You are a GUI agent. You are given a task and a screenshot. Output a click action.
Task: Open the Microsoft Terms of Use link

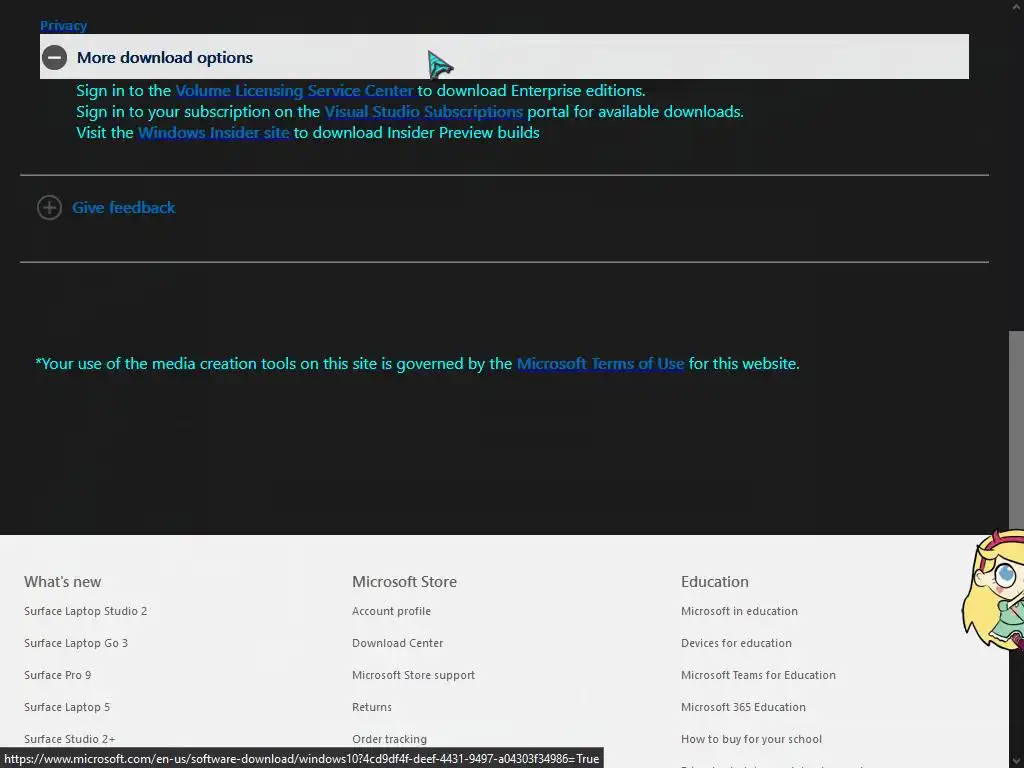(600, 364)
